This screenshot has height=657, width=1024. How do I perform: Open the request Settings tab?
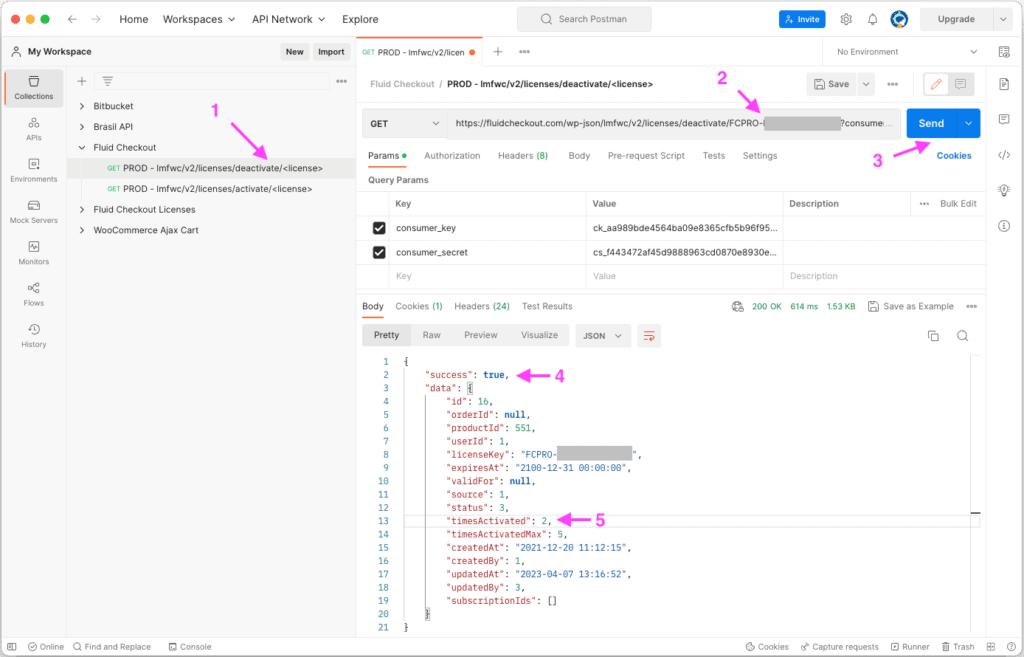[x=760, y=155]
